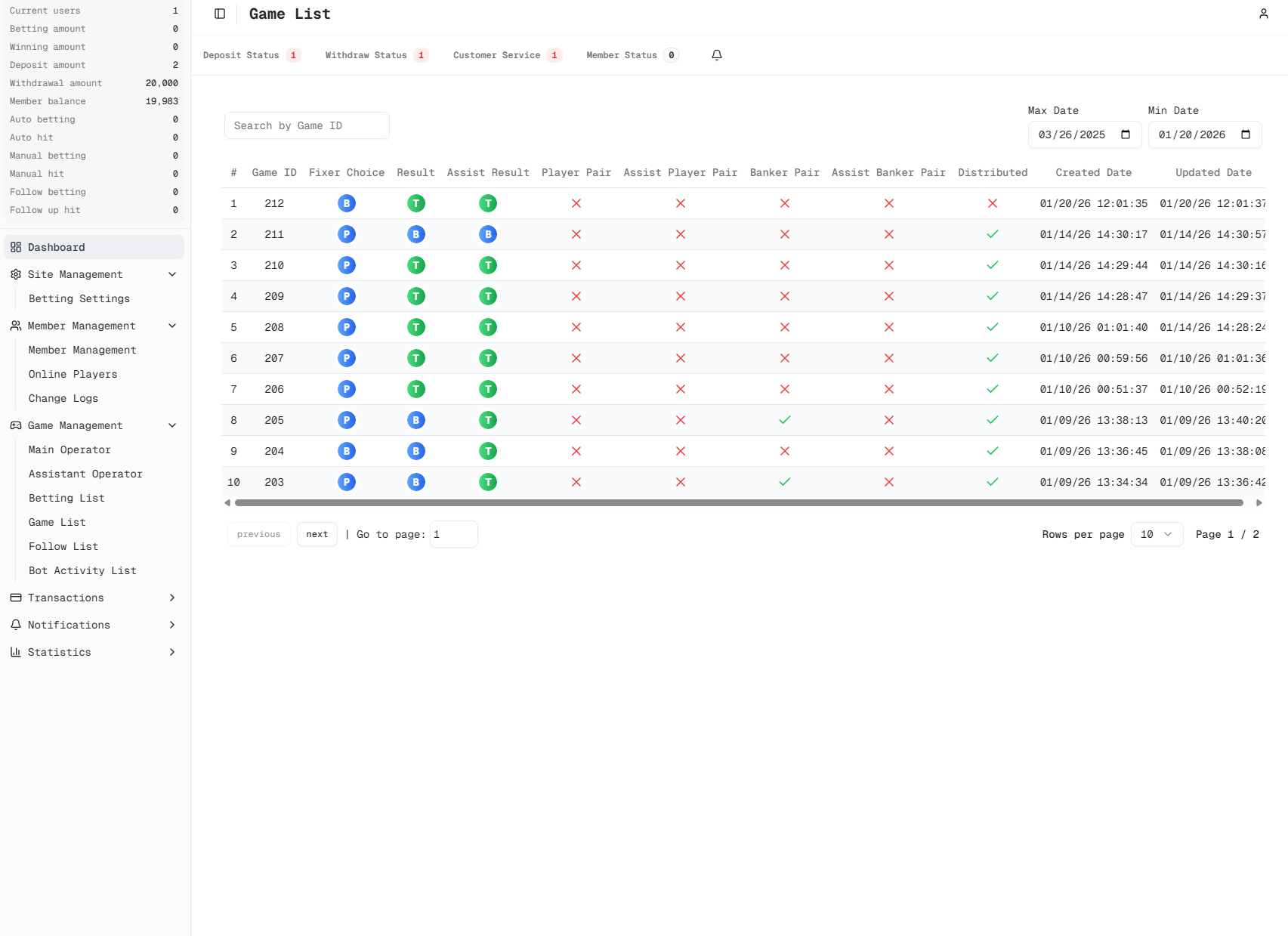
Task: Click the horizontal table scrollbar
Action: pyautogui.click(x=738, y=502)
